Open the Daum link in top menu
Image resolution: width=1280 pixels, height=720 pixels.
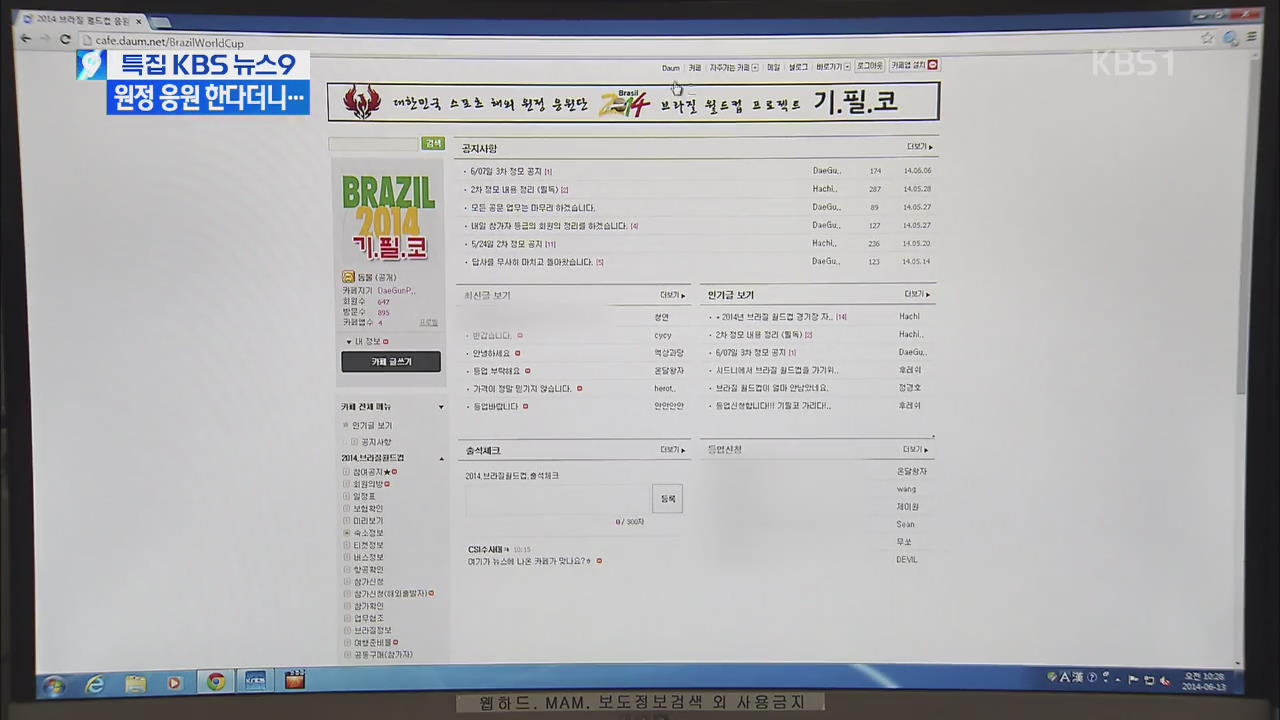(670, 68)
